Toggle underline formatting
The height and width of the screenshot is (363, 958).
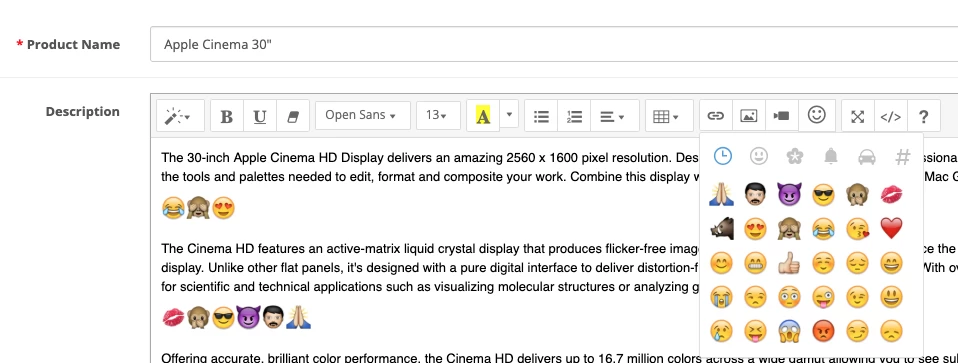click(260, 116)
